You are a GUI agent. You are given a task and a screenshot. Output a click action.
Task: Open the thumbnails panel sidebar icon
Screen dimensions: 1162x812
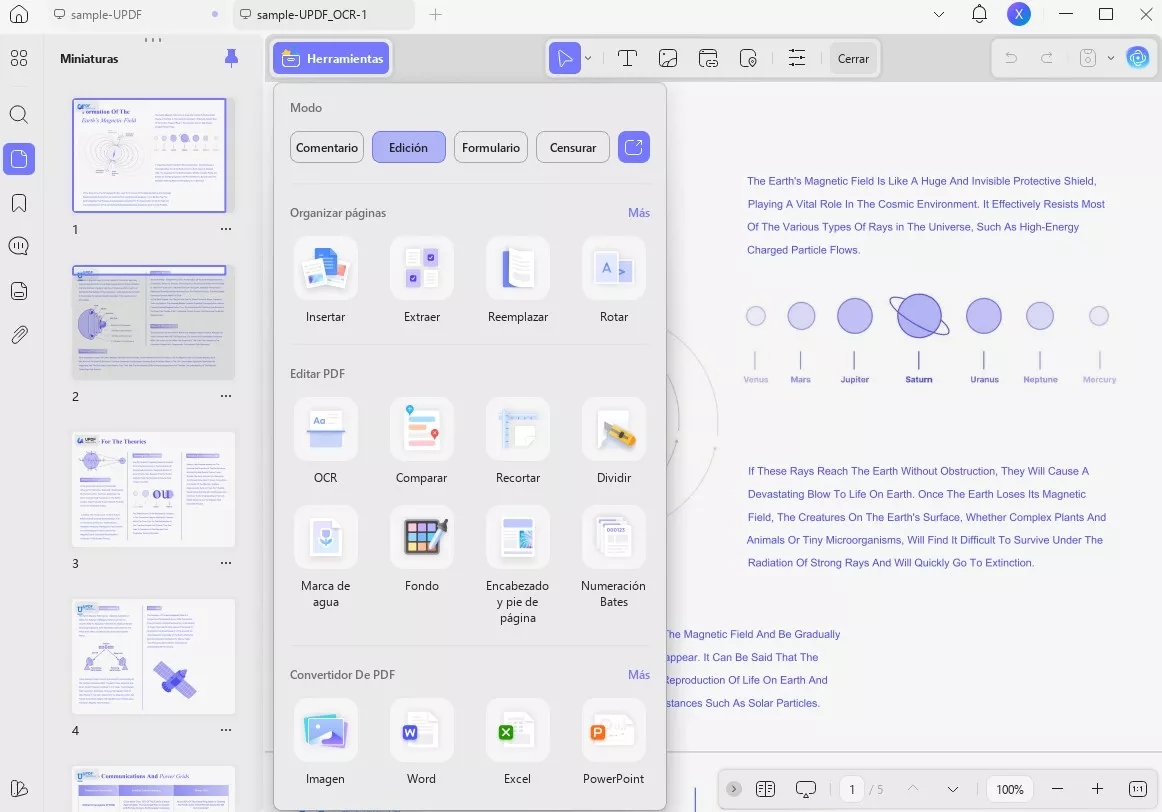[x=19, y=159]
